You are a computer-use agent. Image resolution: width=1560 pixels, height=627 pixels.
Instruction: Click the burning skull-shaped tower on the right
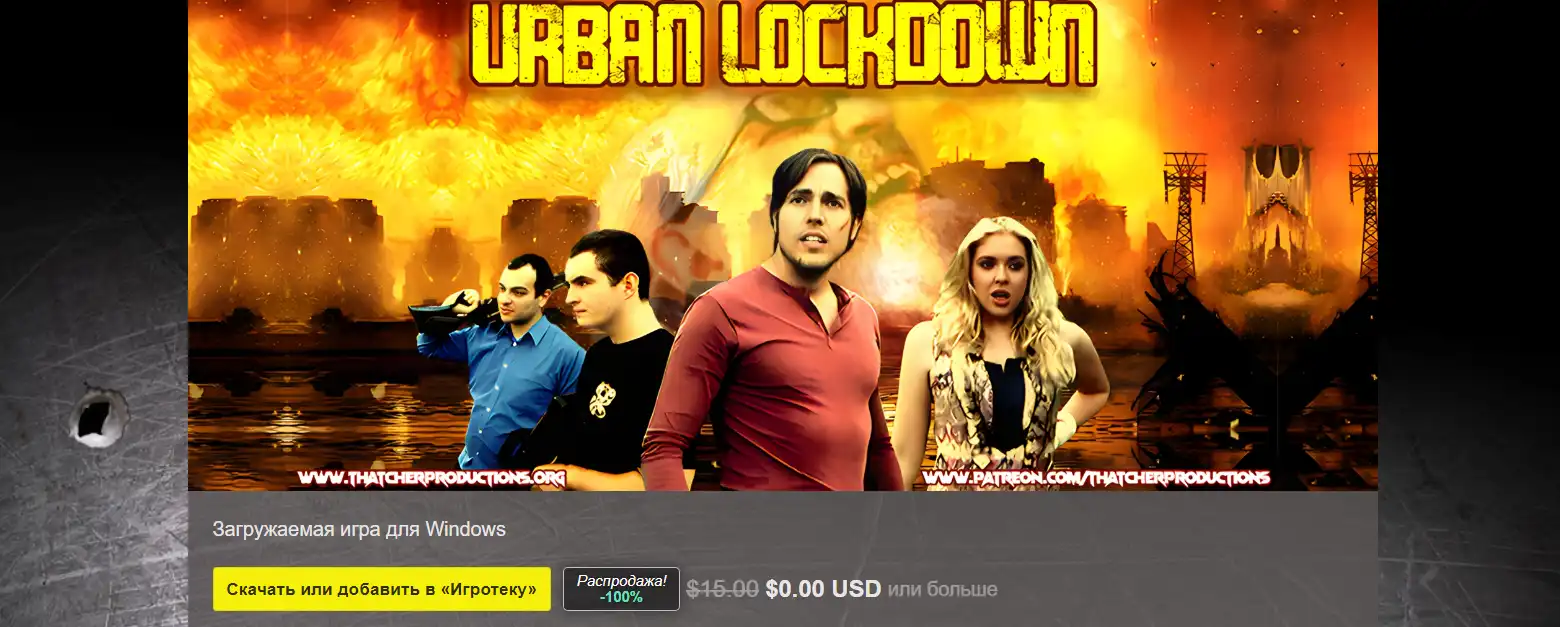pos(1275,210)
